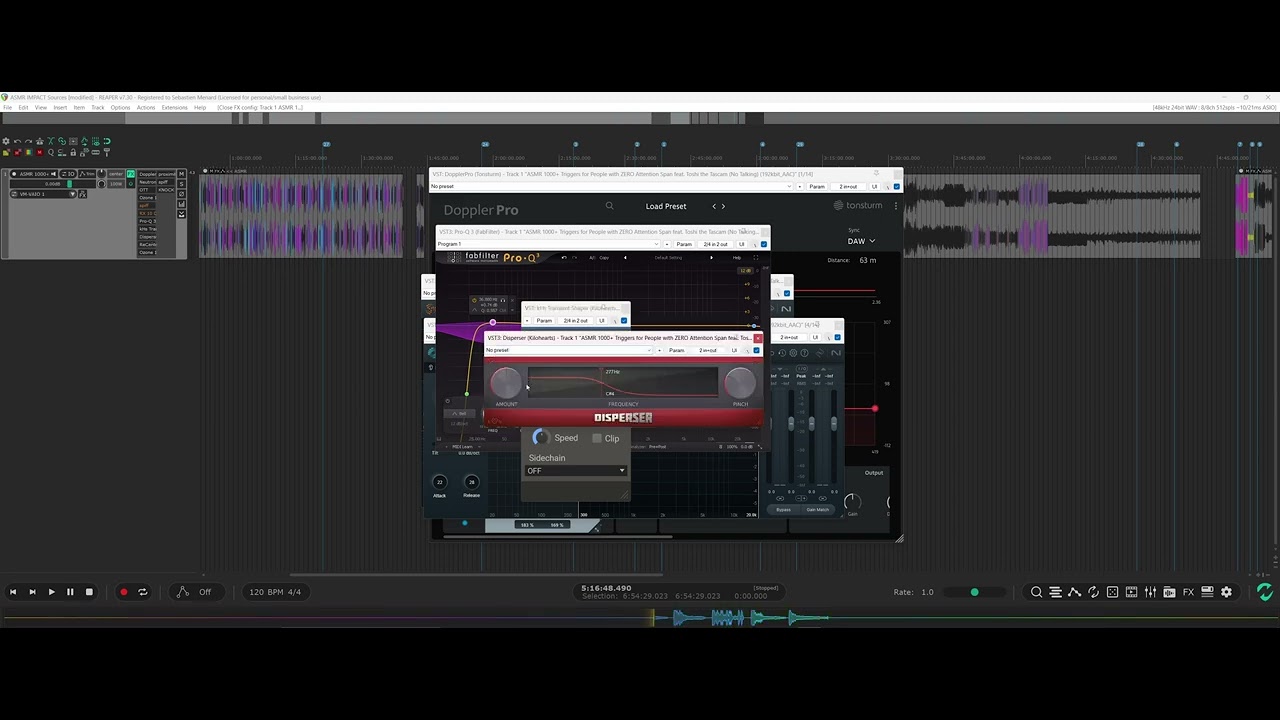The width and height of the screenshot is (1280, 720).
Task: Open DopplerPro three-dot options menu
Action: 896,206
